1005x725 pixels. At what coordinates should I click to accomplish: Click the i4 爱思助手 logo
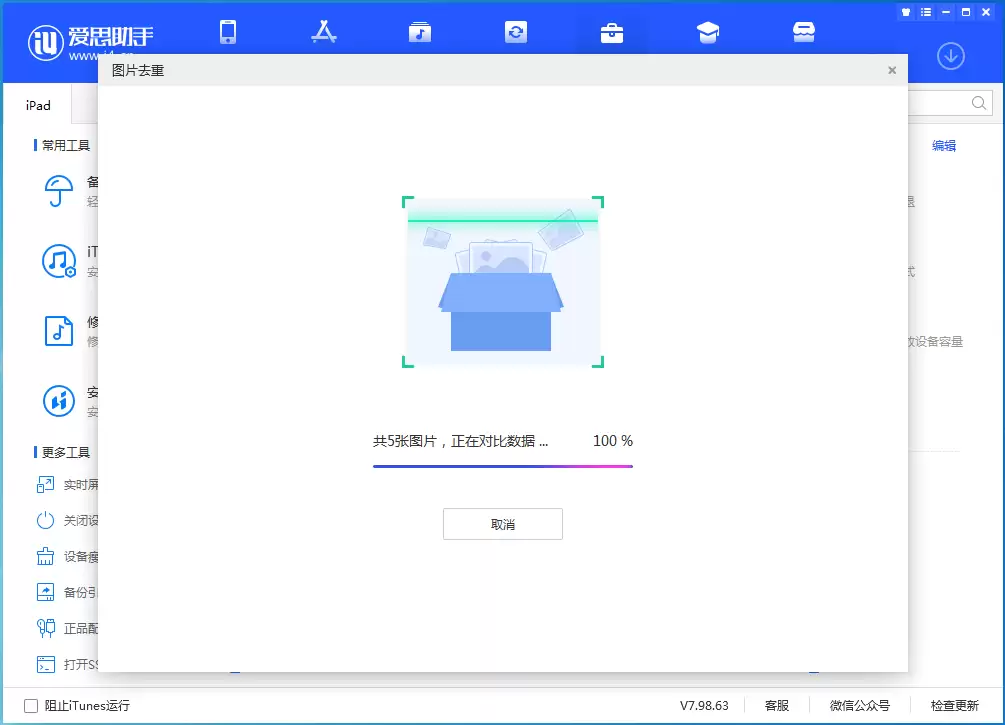tap(90, 42)
